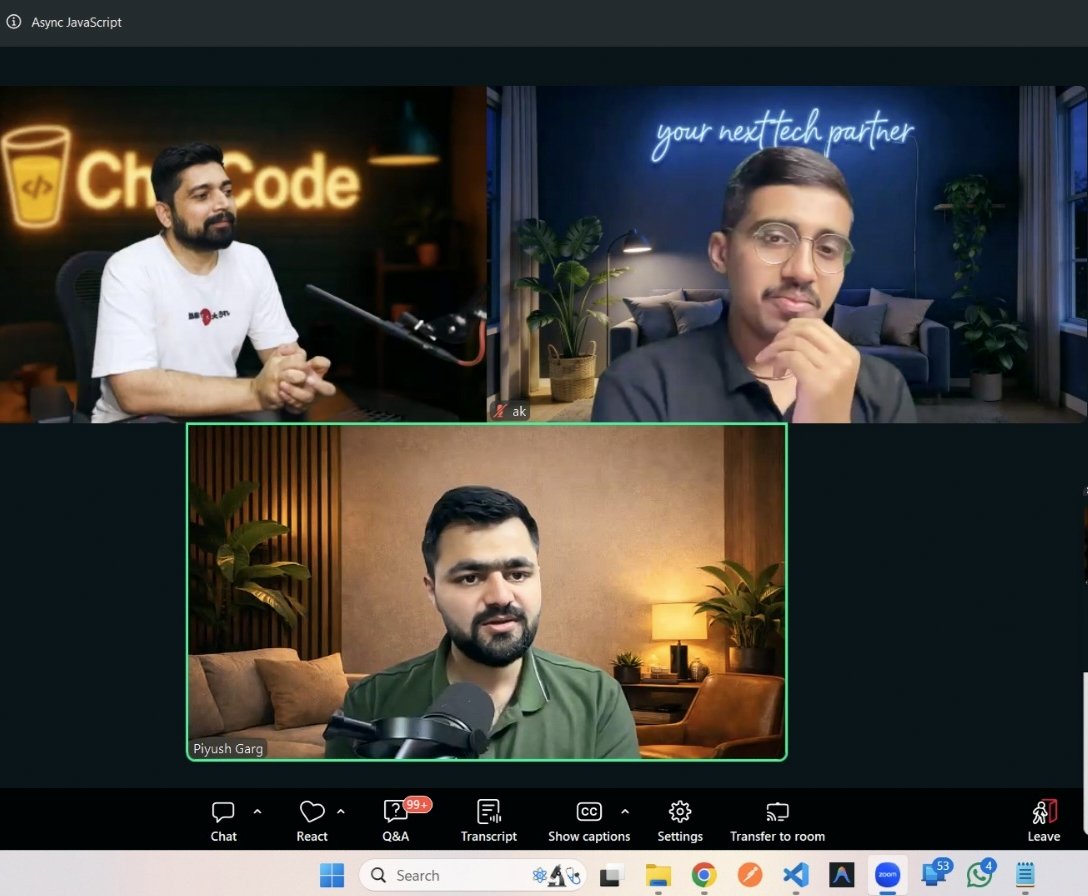The image size is (1088, 896).
Task: Open WhatsApp from the taskbar
Action: pos(980,873)
